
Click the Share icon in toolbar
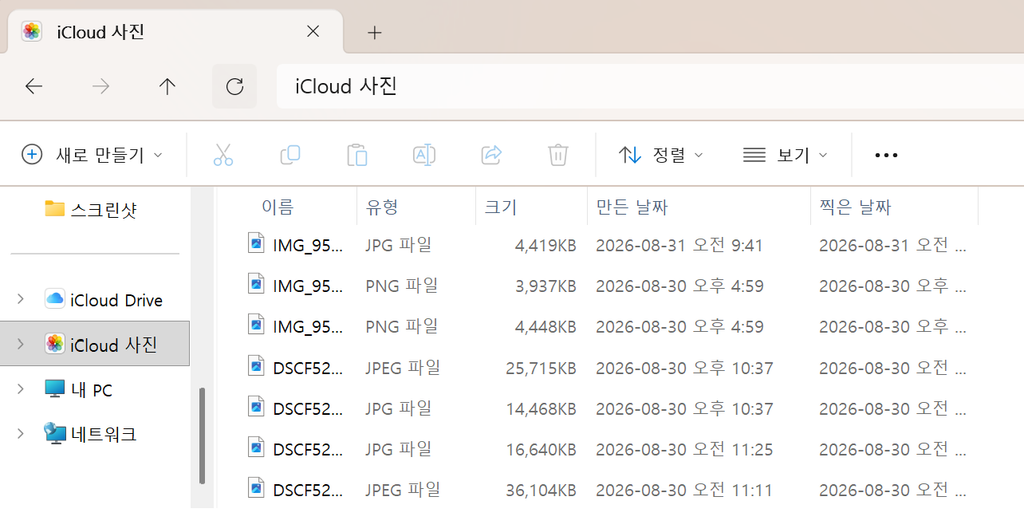[491, 155]
